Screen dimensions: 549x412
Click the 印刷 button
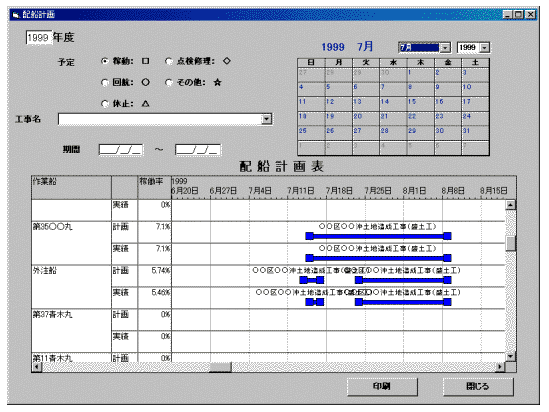pyautogui.click(x=382, y=386)
